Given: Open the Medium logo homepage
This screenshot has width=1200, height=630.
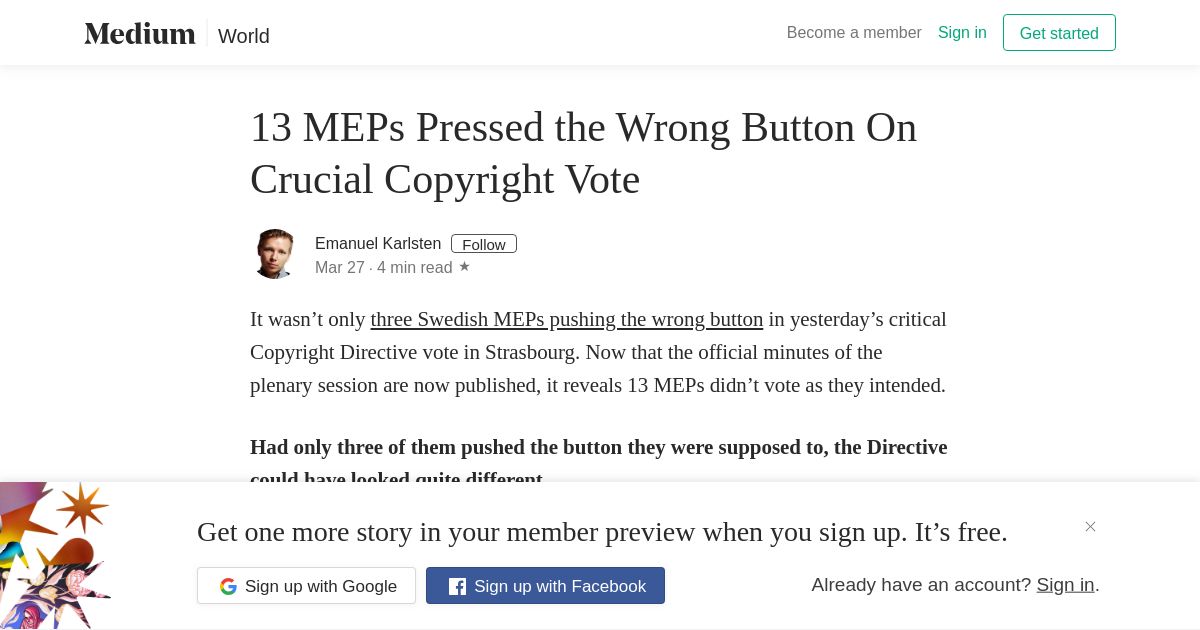Looking at the screenshot, I should coord(140,34).
